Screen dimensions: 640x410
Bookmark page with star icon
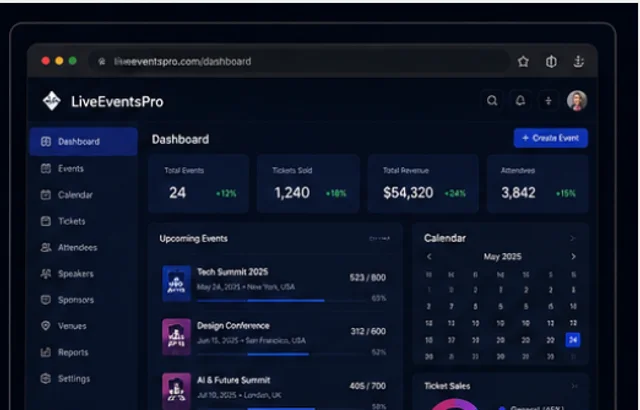pos(523,62)
